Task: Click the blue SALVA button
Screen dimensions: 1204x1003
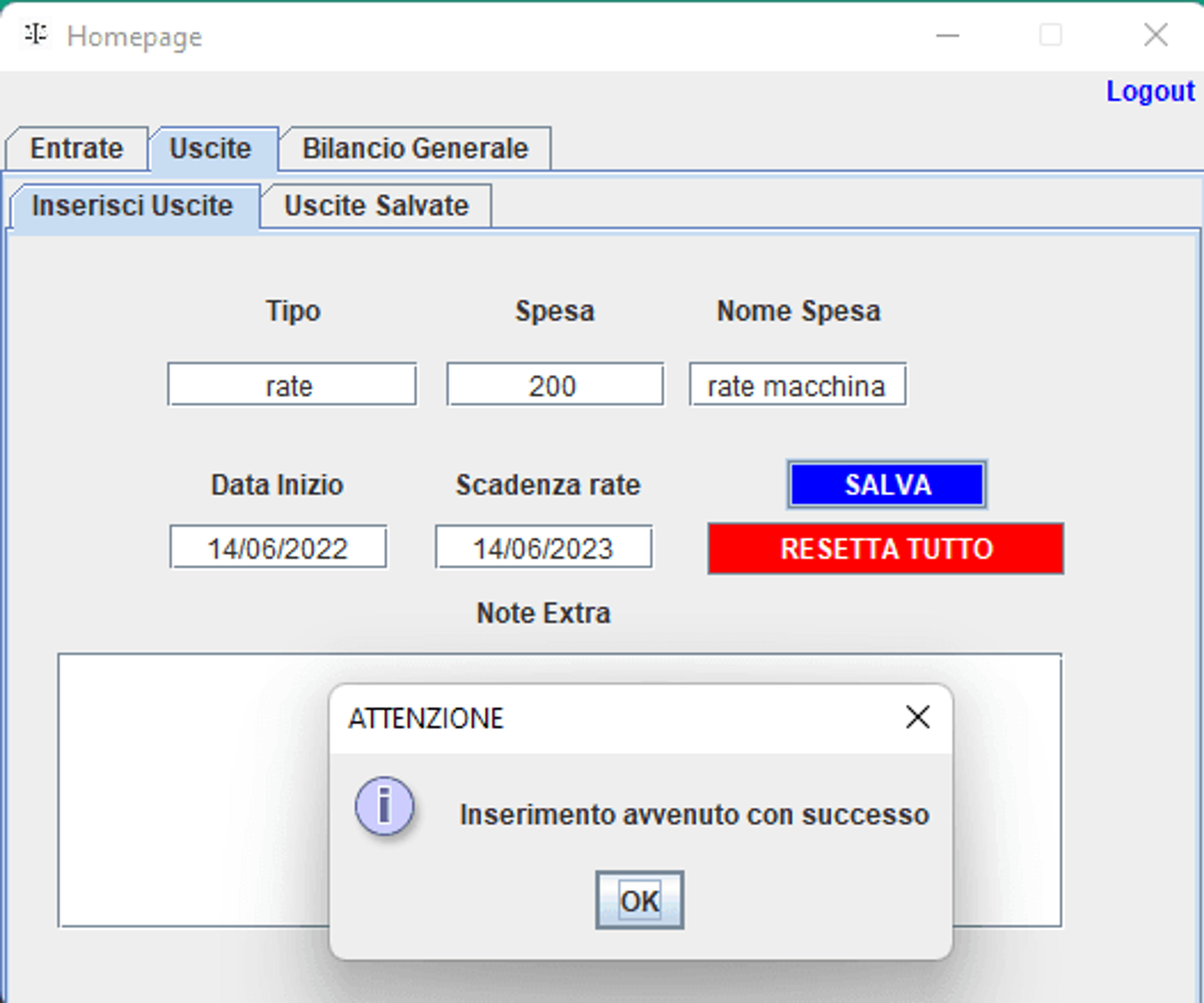Action: coord(887,485)
